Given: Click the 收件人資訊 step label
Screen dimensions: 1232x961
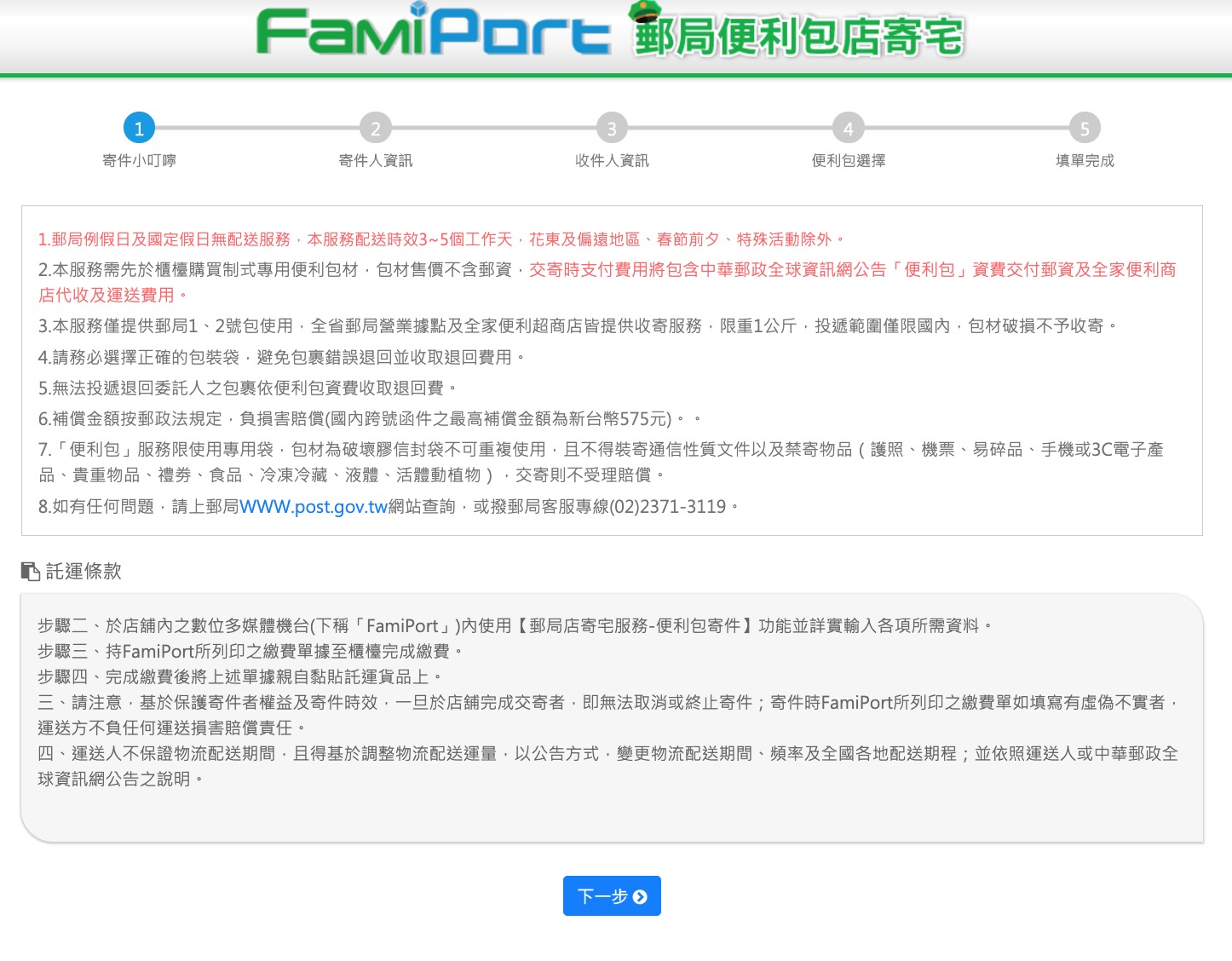Looking at the screenshot, I should (612, 161).
